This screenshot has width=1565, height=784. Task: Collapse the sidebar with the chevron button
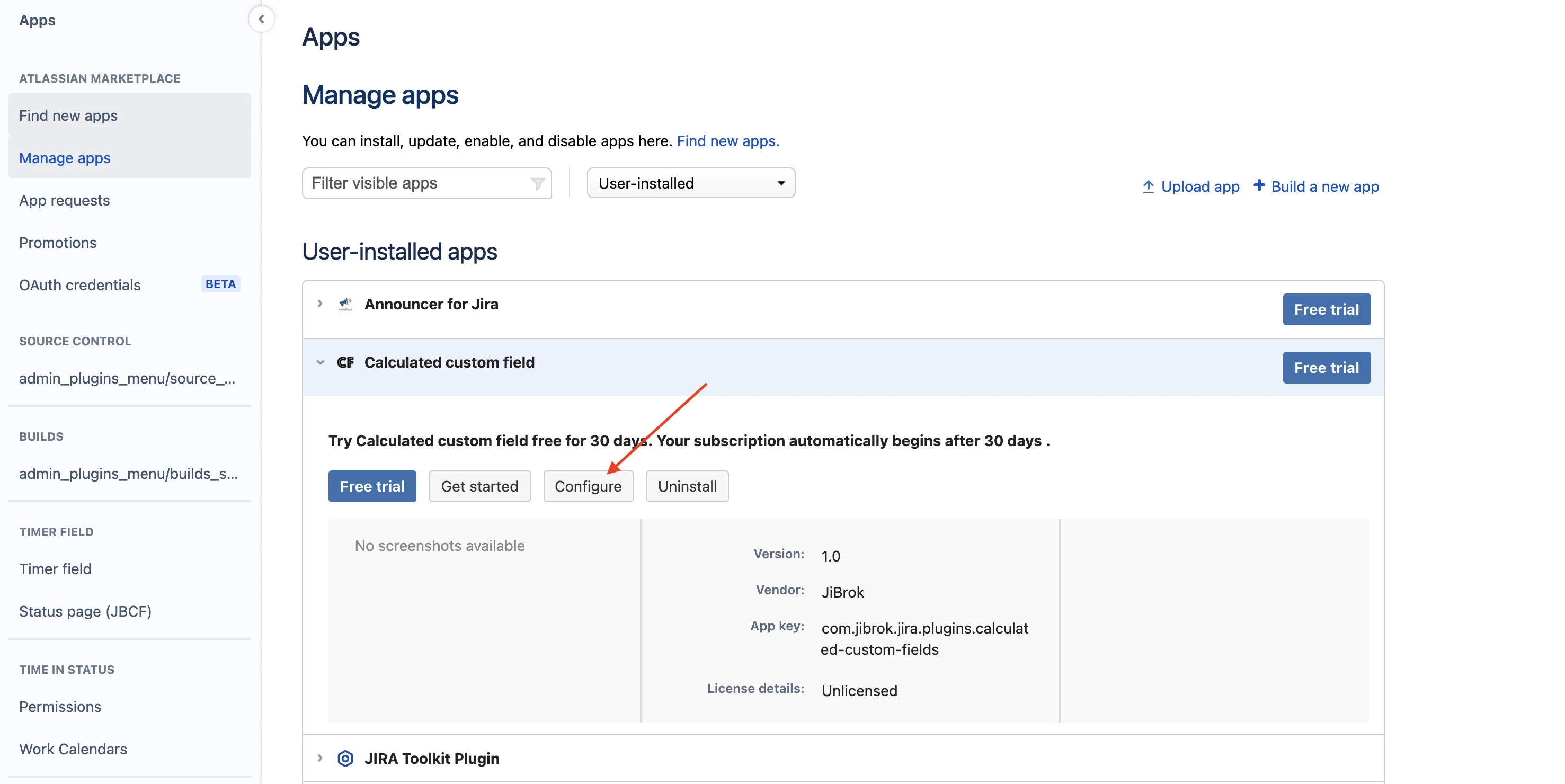pyautogui.click(x=261, y=20)
